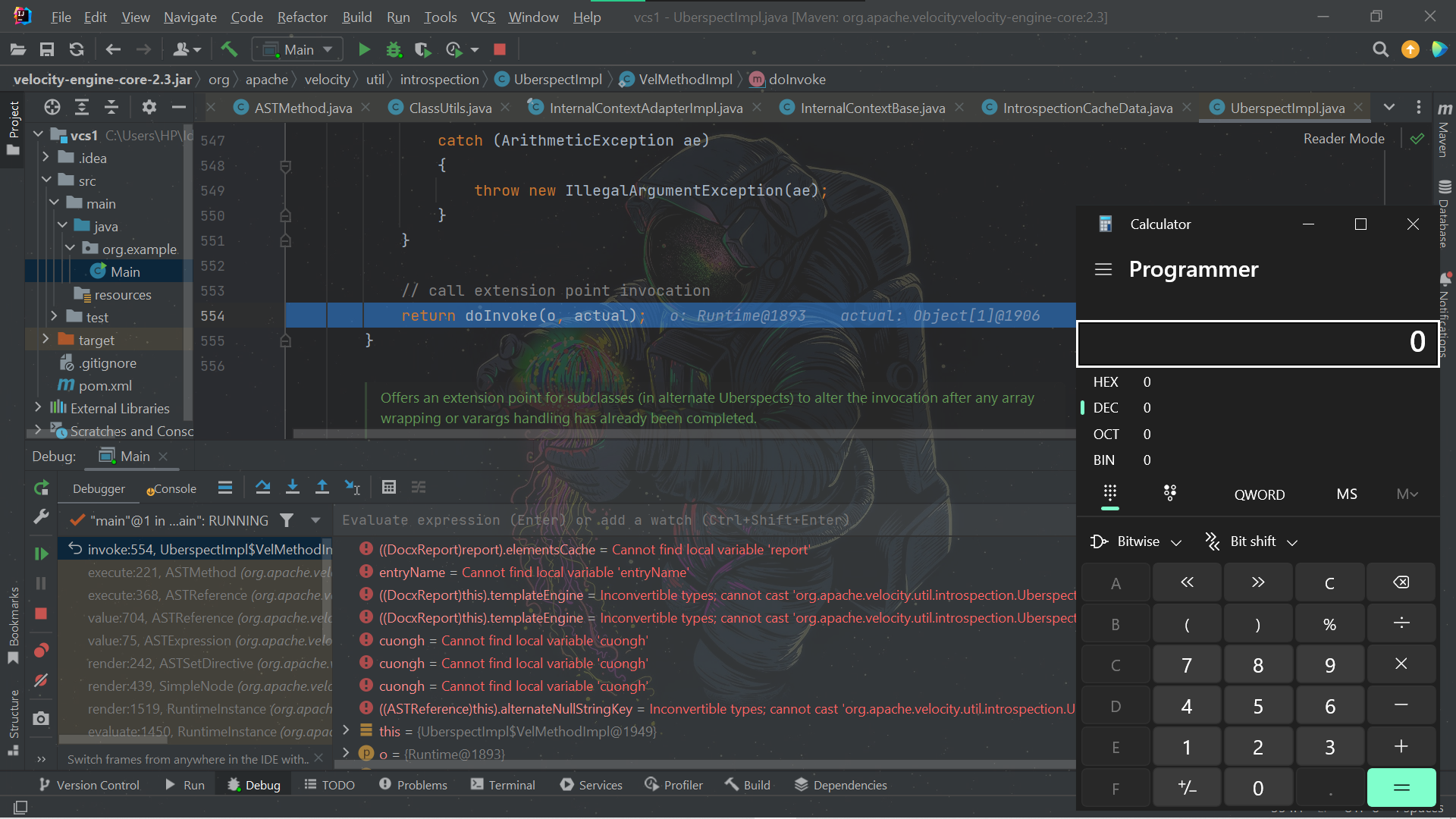Click editor horizontal scrollbar

682,435
